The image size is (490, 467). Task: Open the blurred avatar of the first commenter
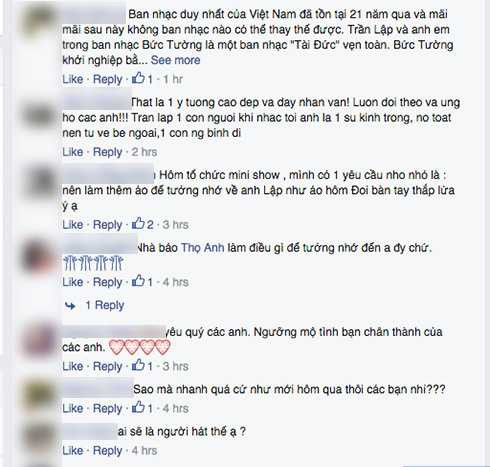[38, 18]
